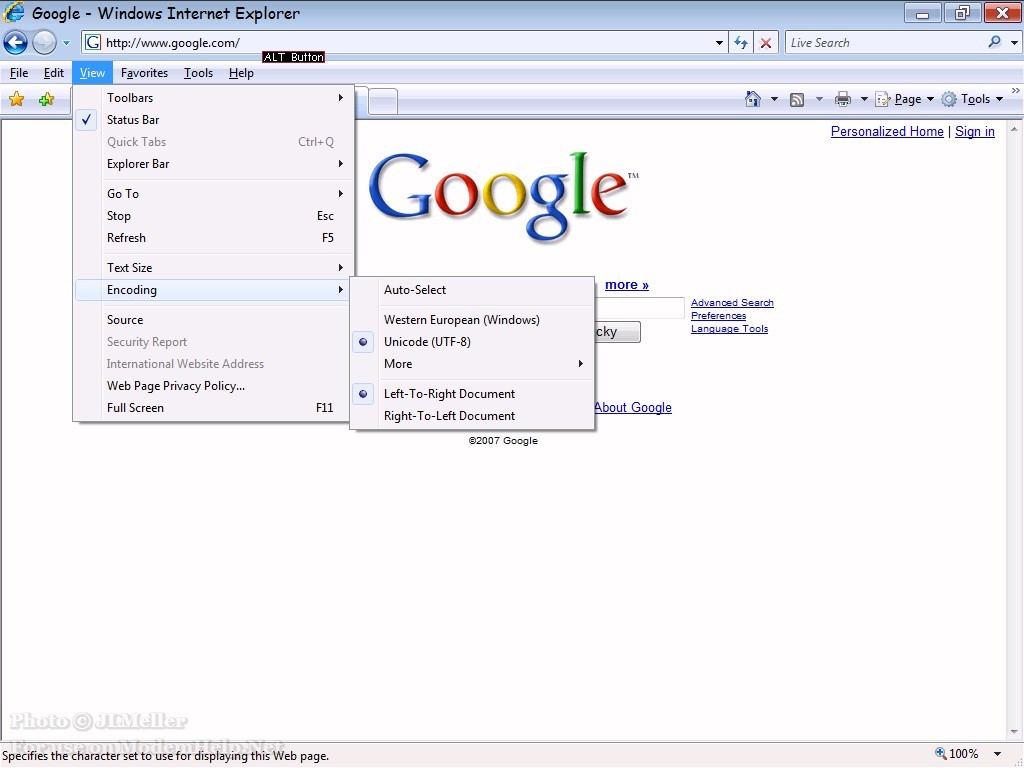The height and width of the screenshot is (768, 1024).
Task: Click the Encoding menu entry
Action: 213,290
